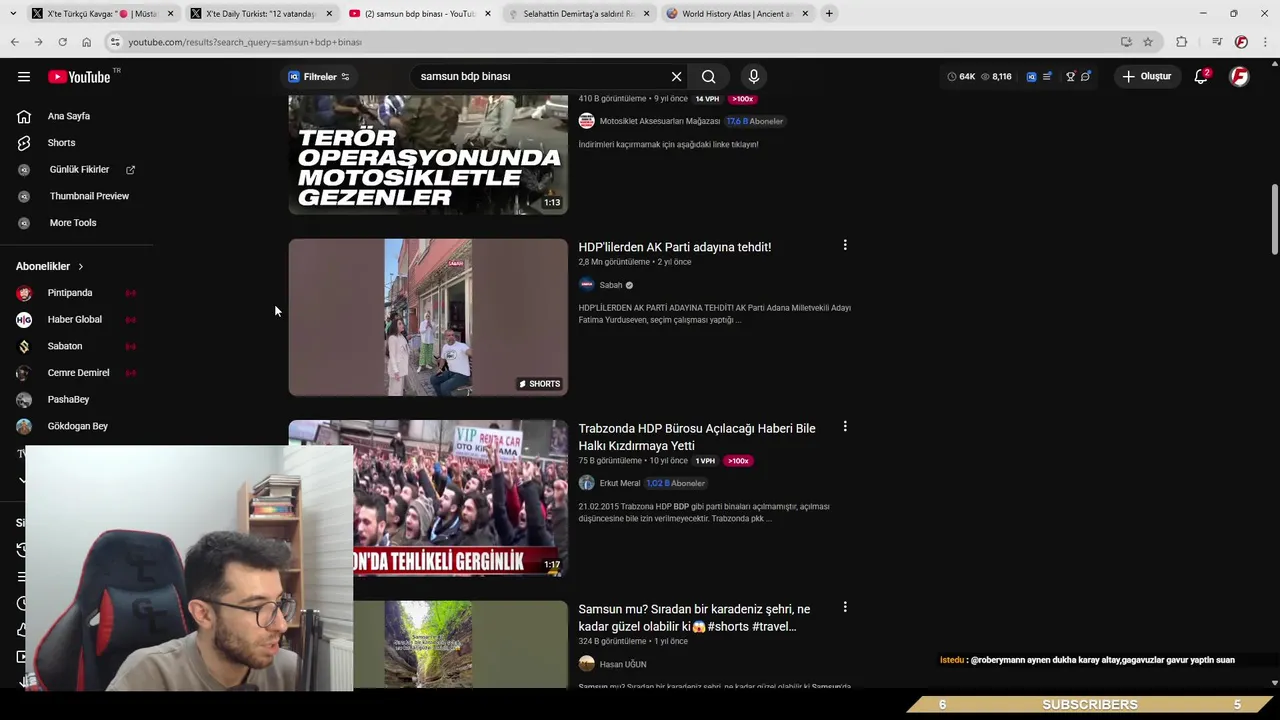Close the World History Atlas tab

805,14
